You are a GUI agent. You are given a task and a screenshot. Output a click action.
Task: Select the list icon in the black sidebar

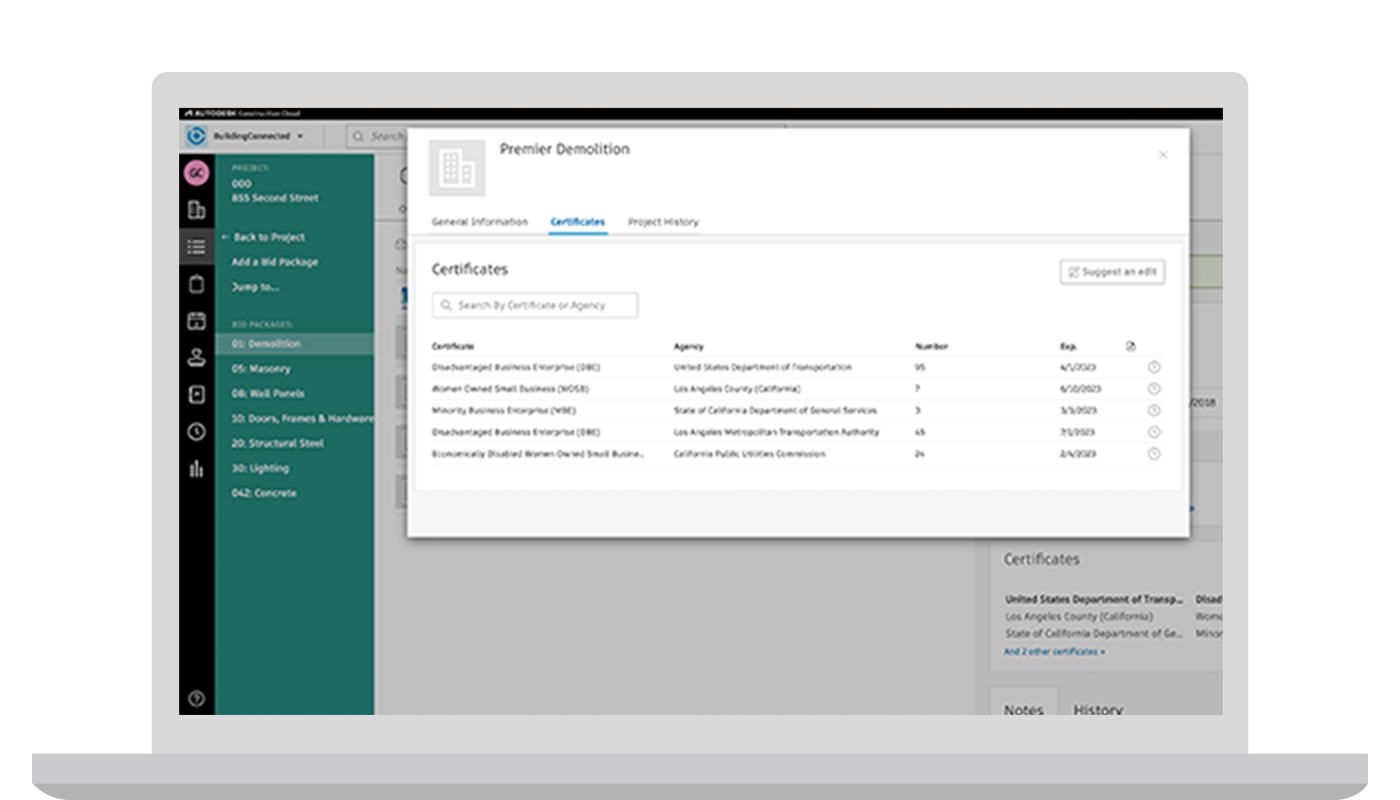point(196,246)
